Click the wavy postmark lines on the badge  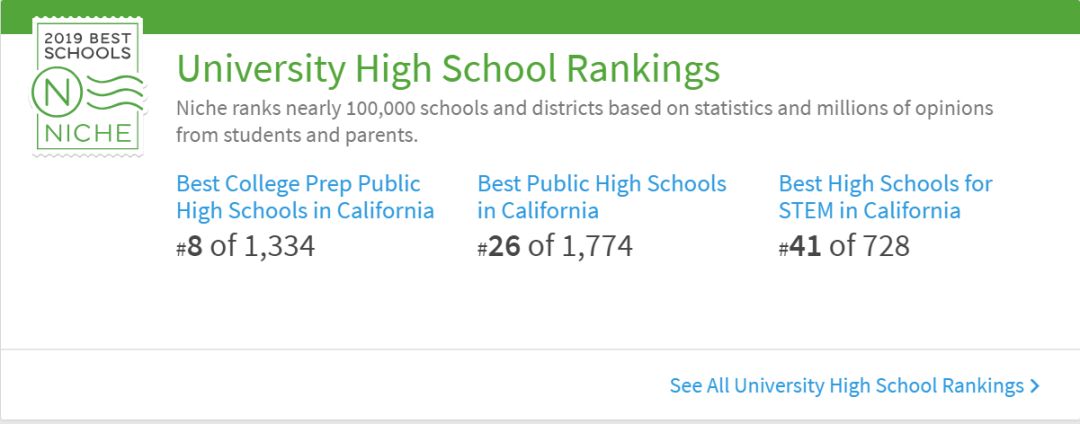point(114,93)
